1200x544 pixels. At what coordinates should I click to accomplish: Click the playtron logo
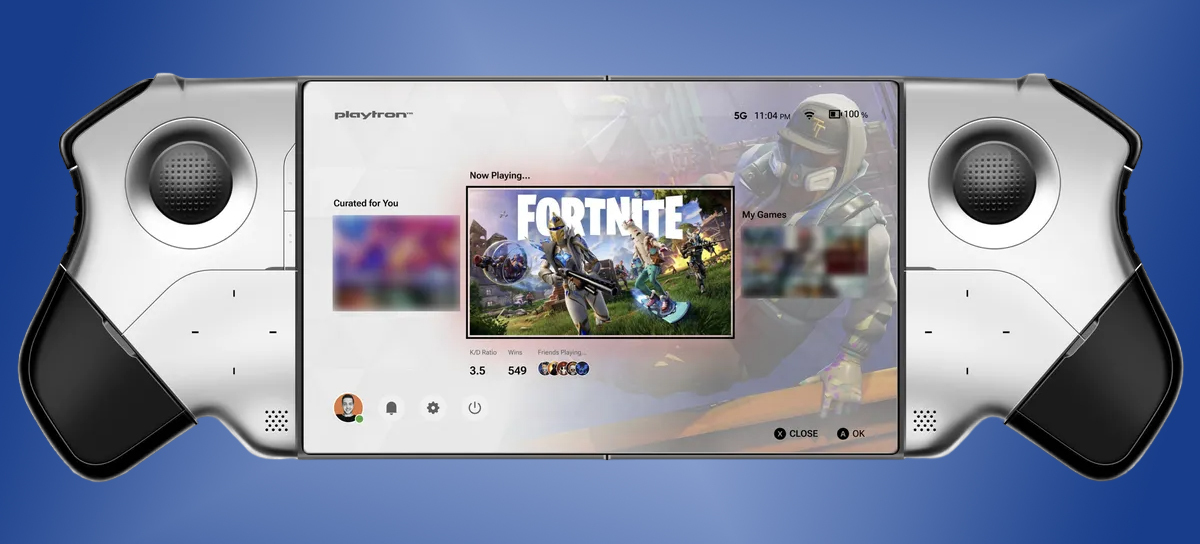(373, 116)
